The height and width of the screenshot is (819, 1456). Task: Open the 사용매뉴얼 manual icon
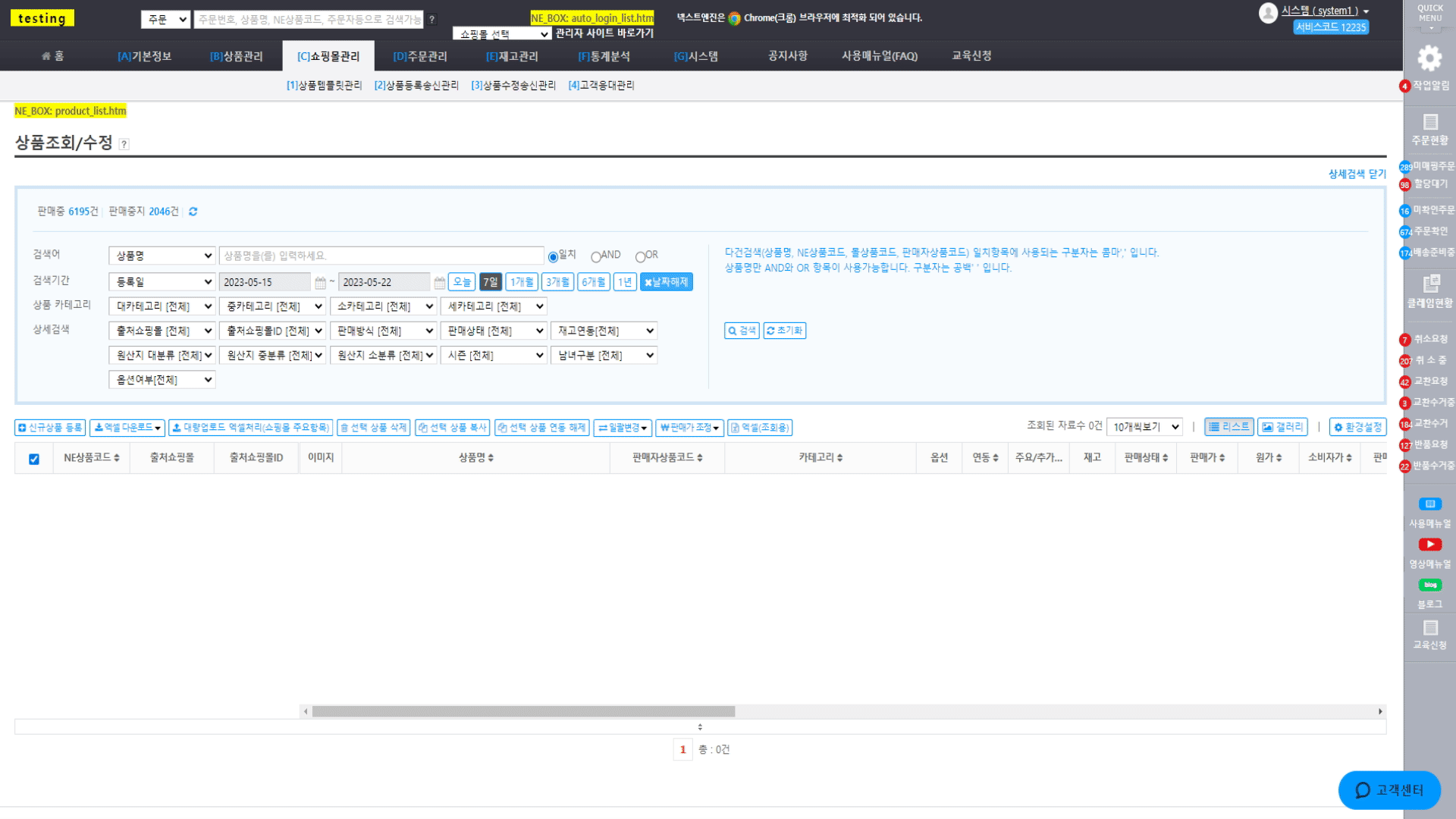(1430, 504)
